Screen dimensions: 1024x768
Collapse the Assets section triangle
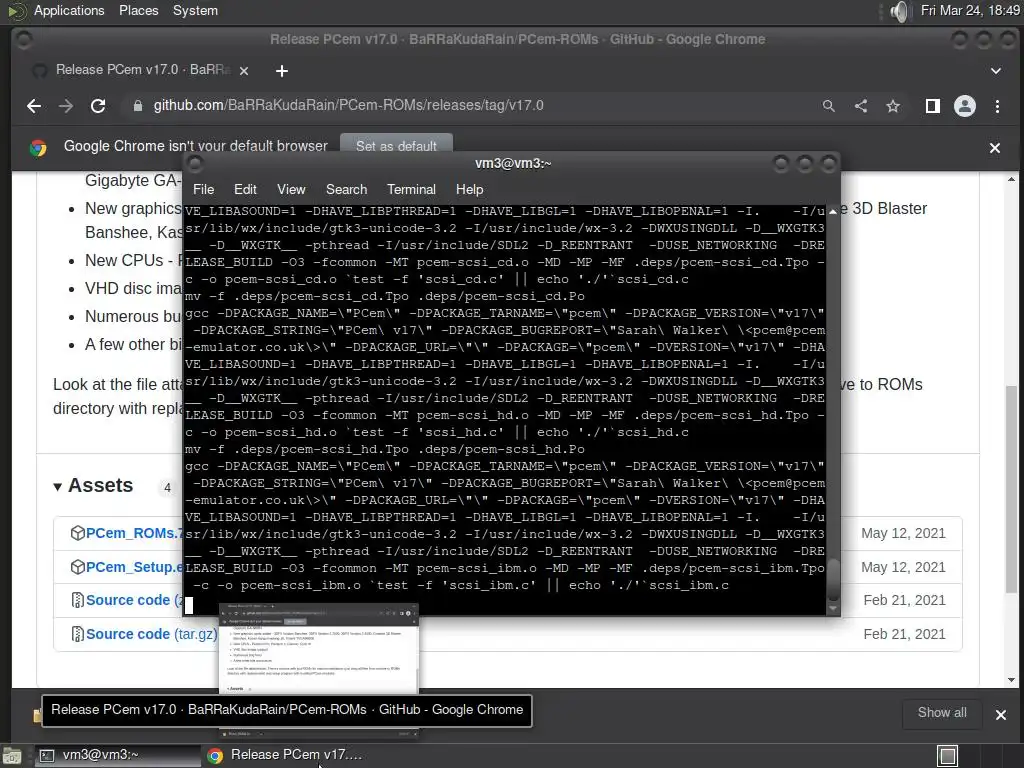57,487
